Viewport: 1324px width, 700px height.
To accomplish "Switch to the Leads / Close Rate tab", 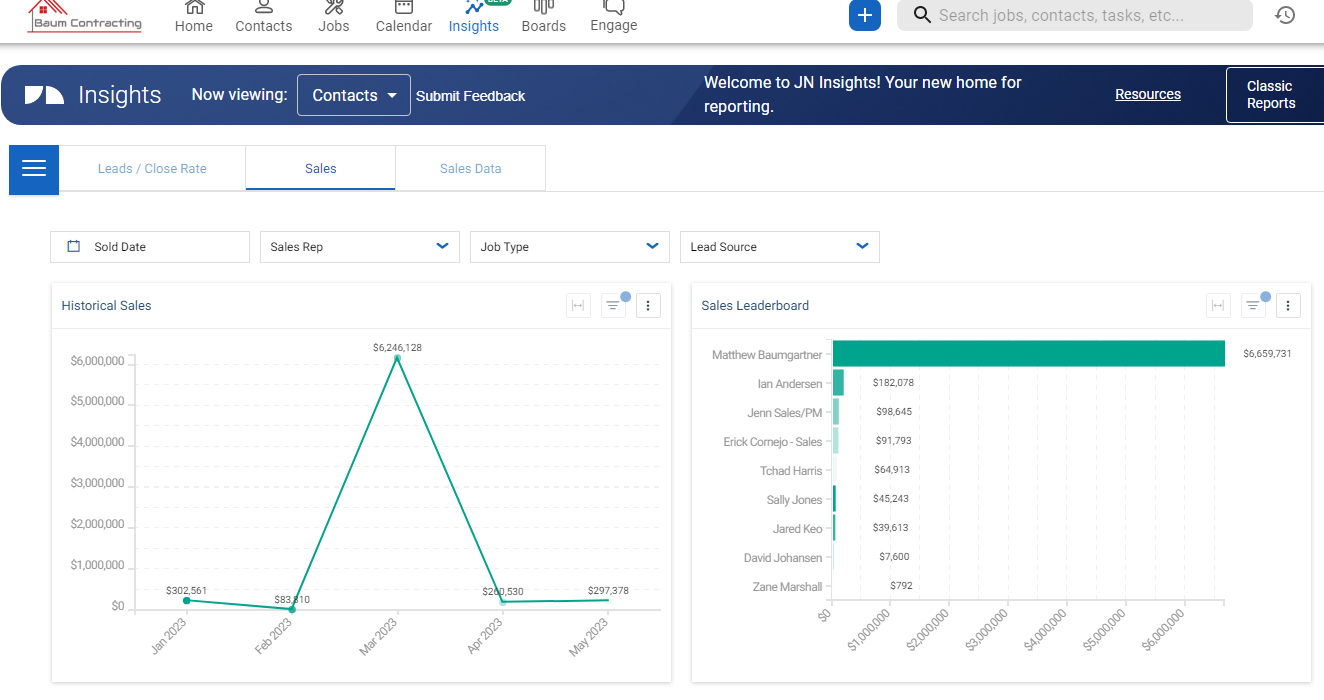I will click(x=152, y=168).
